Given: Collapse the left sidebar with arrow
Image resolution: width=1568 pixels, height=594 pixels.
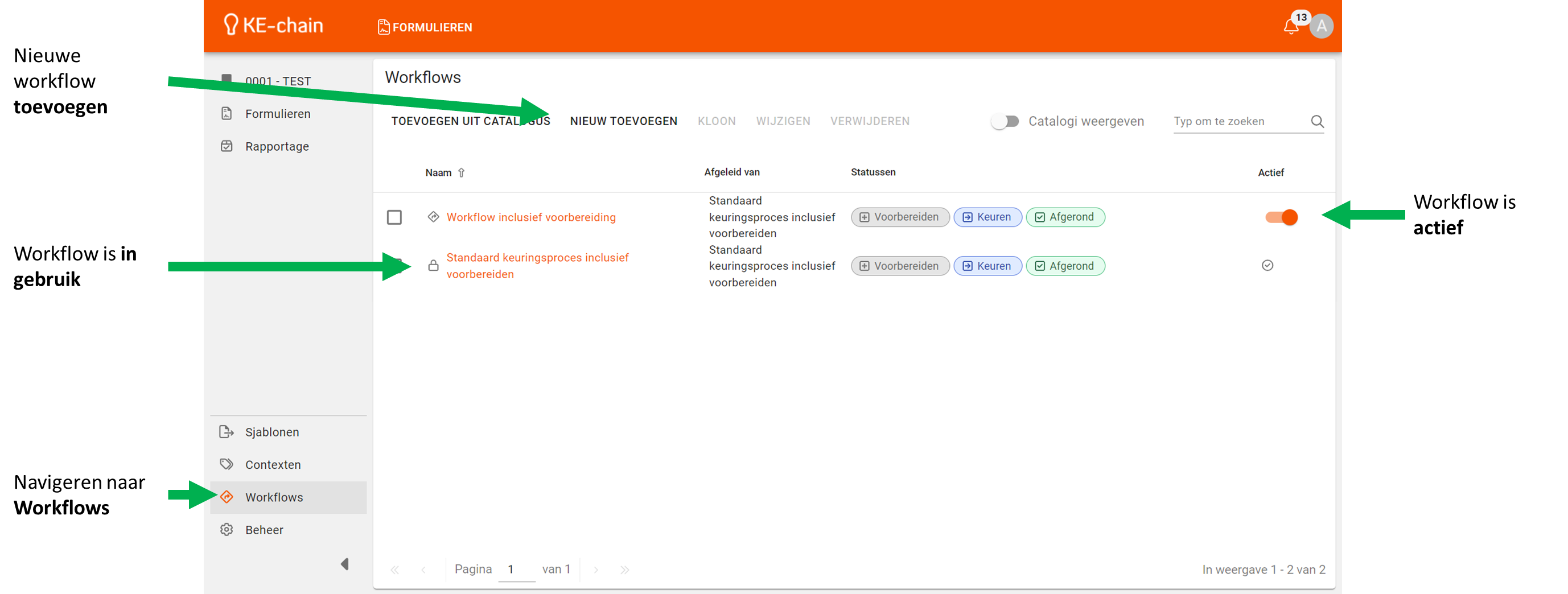Looking at the screenshot, I should (345, 564).
